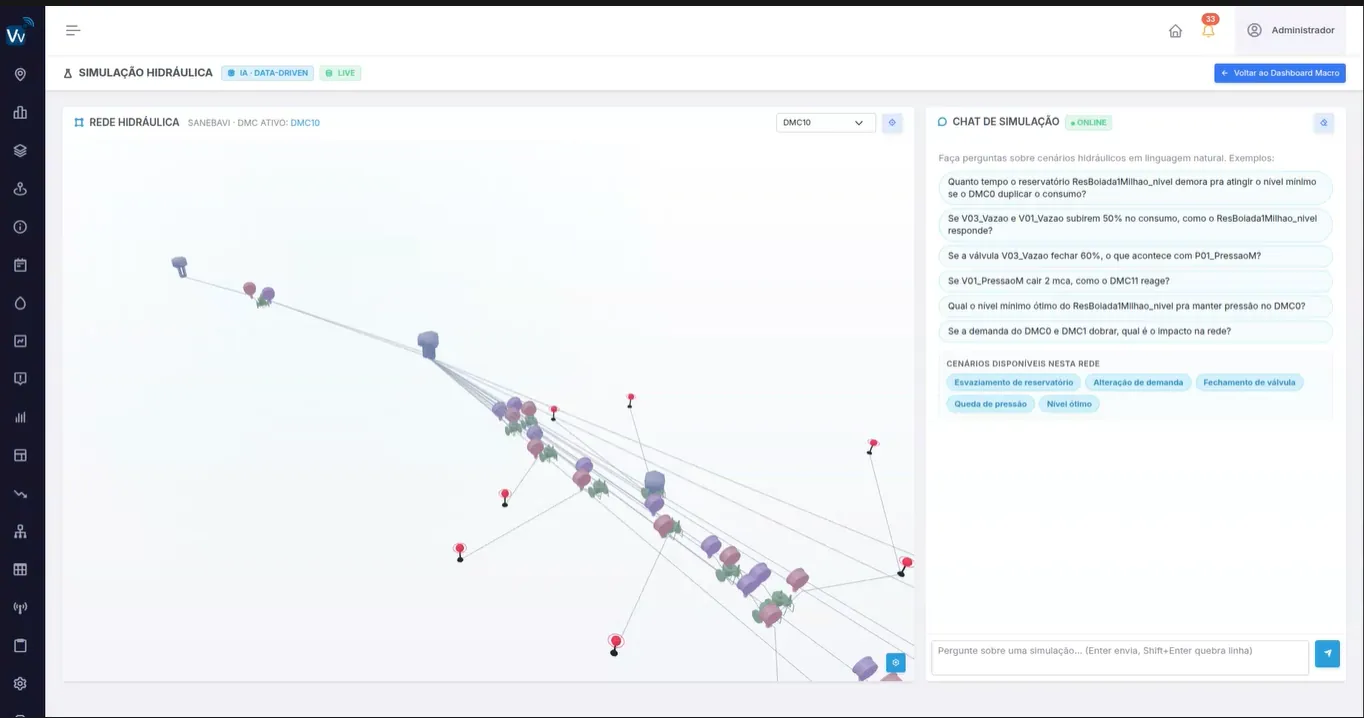1364x718 pixels.
Task: Select the Alteração de demanda scenario chip
Action: tap(1138, 382)
